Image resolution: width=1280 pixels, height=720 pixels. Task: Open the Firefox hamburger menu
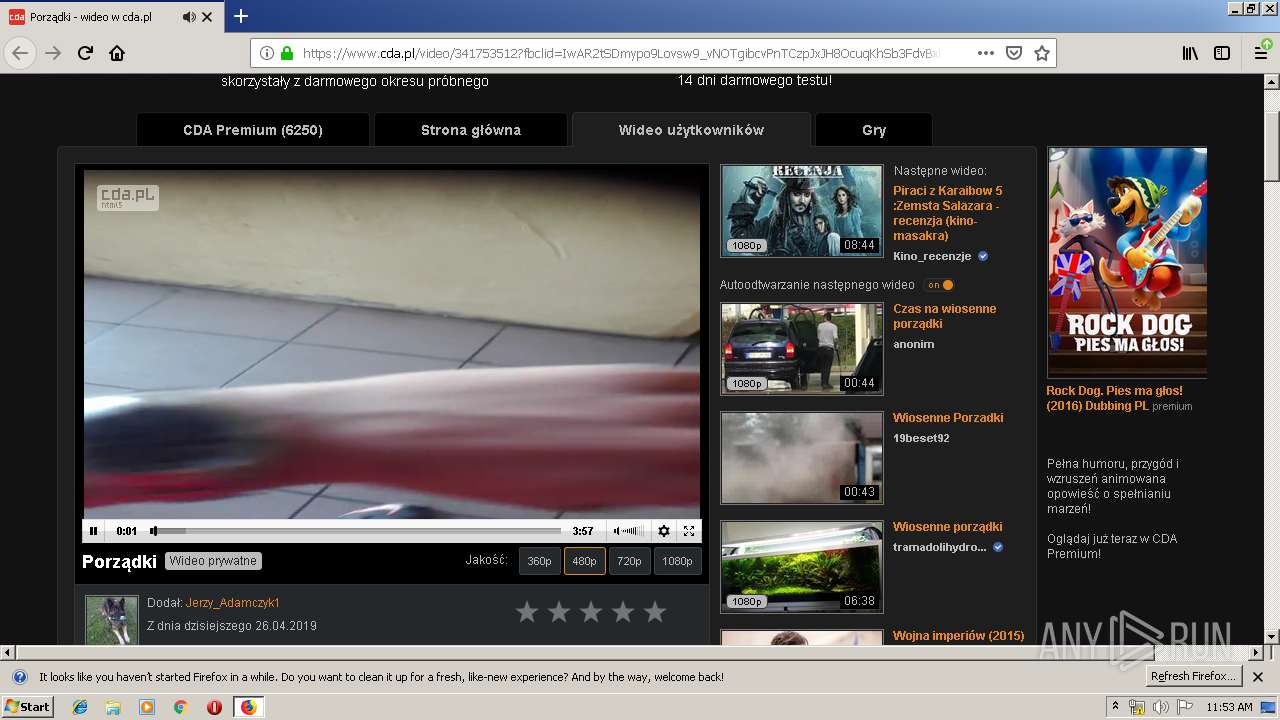click(x=1261, y=53)
